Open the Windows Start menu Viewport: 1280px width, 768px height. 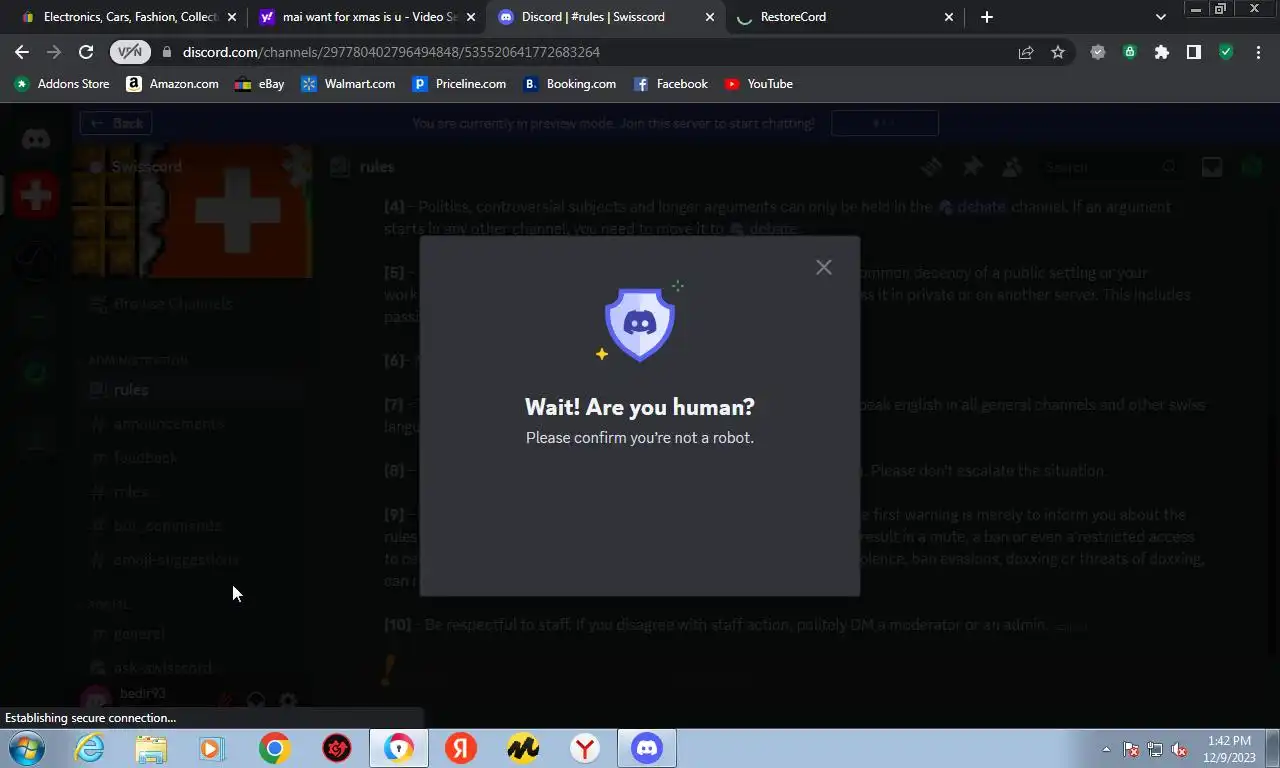click(x=28, y=748)
